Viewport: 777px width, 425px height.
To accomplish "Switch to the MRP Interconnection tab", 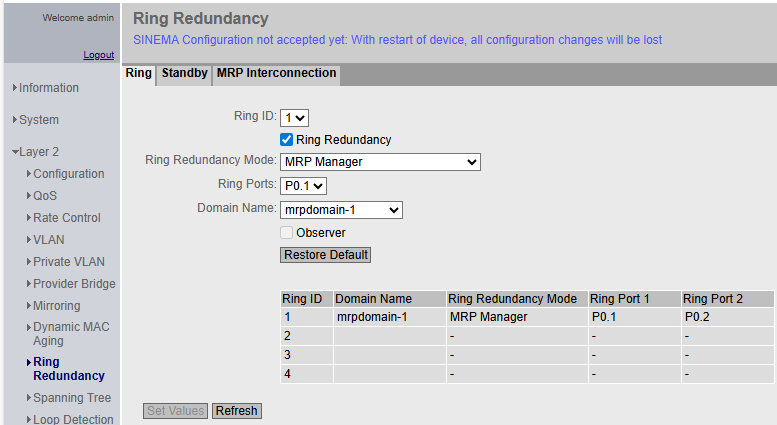I will (276, 74).
